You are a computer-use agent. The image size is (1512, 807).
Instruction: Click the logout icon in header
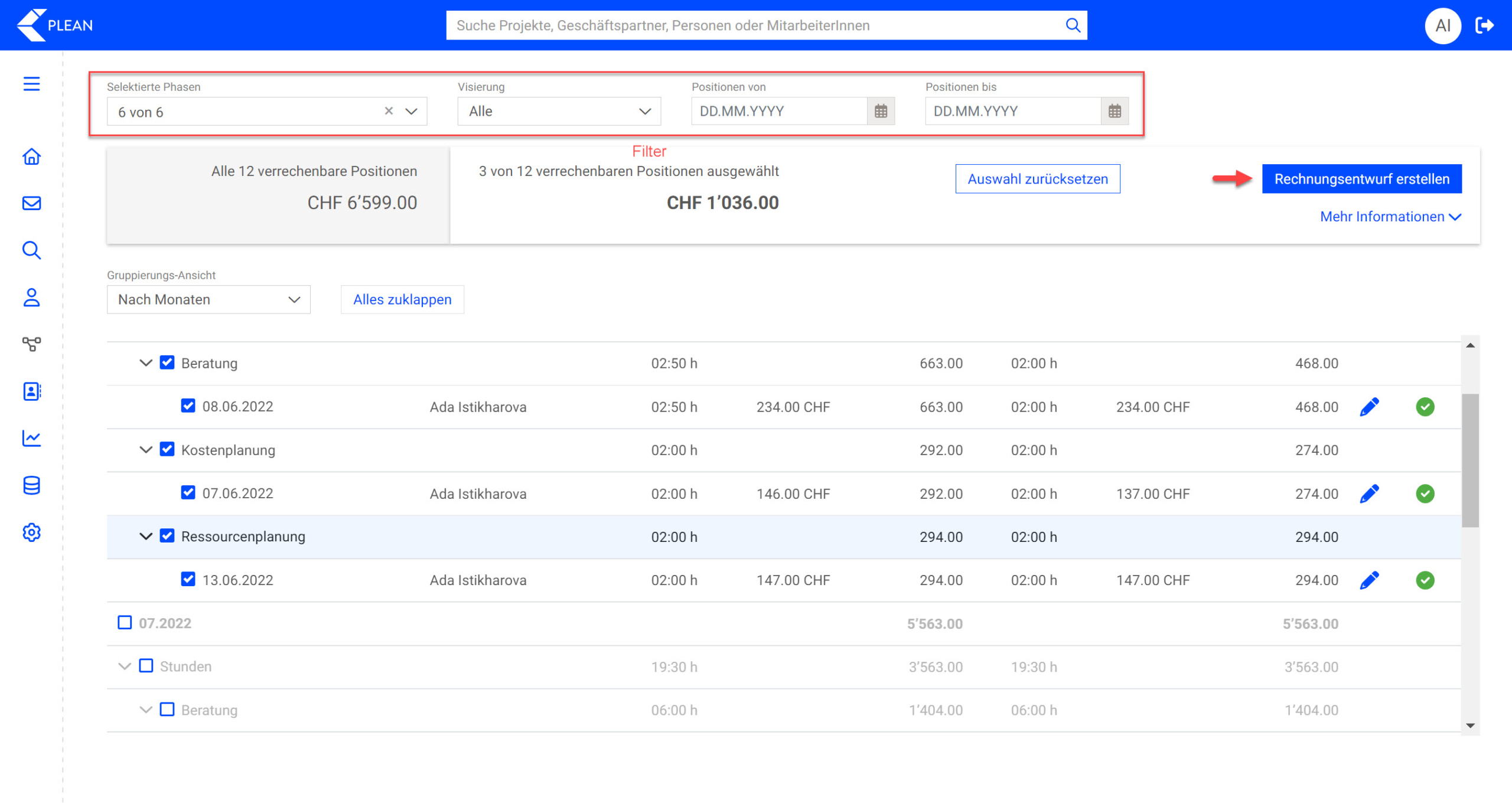[1484, 25]
